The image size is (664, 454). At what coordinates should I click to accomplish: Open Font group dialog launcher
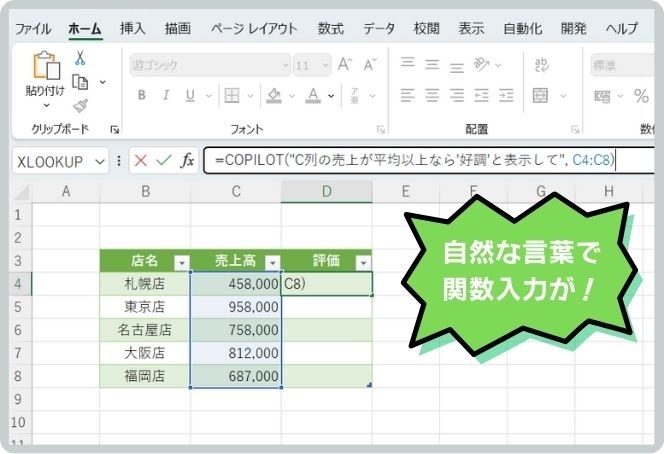coord(381,130)
